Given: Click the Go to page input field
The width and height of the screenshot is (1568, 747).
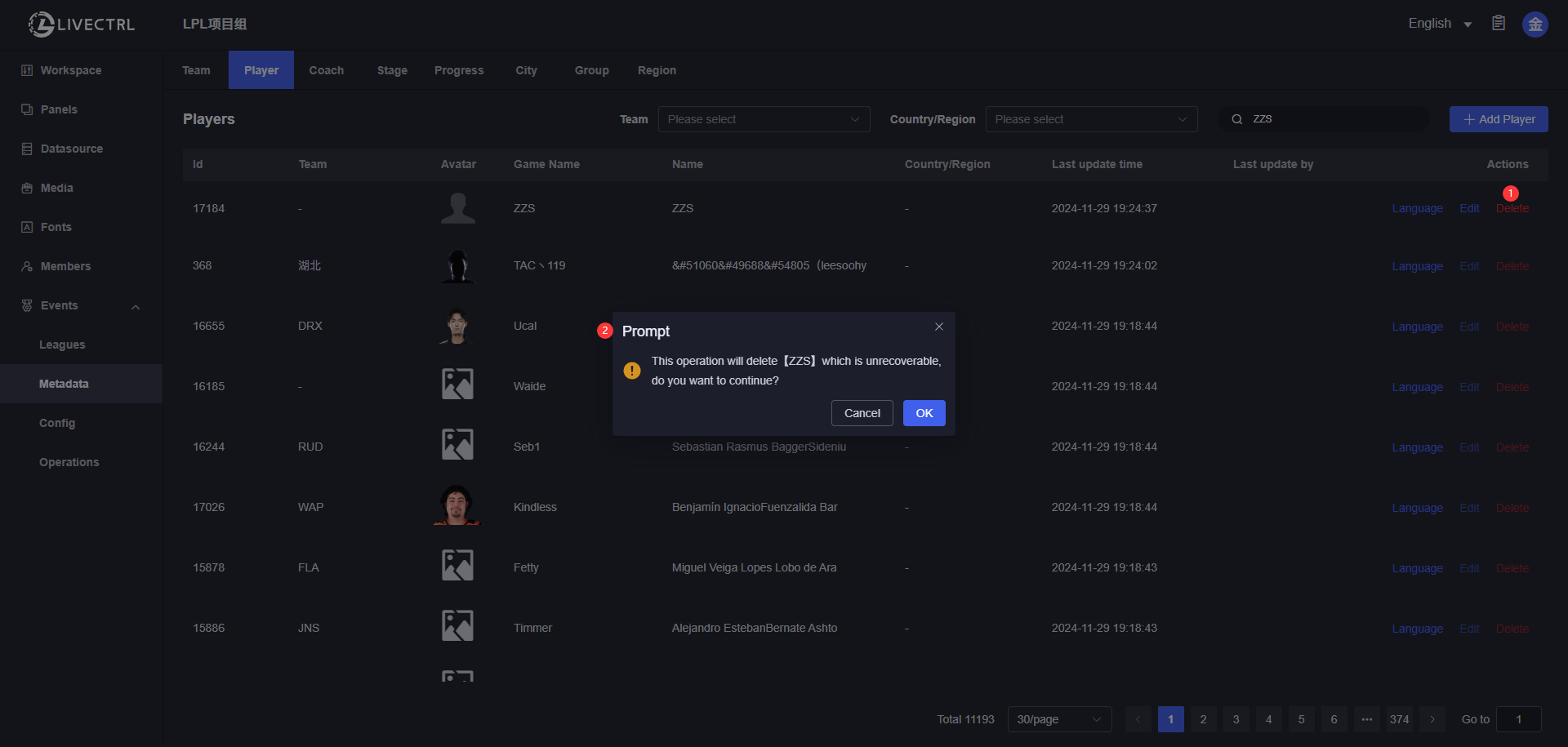Looking at the screenshot, I should pos(1518,719).
